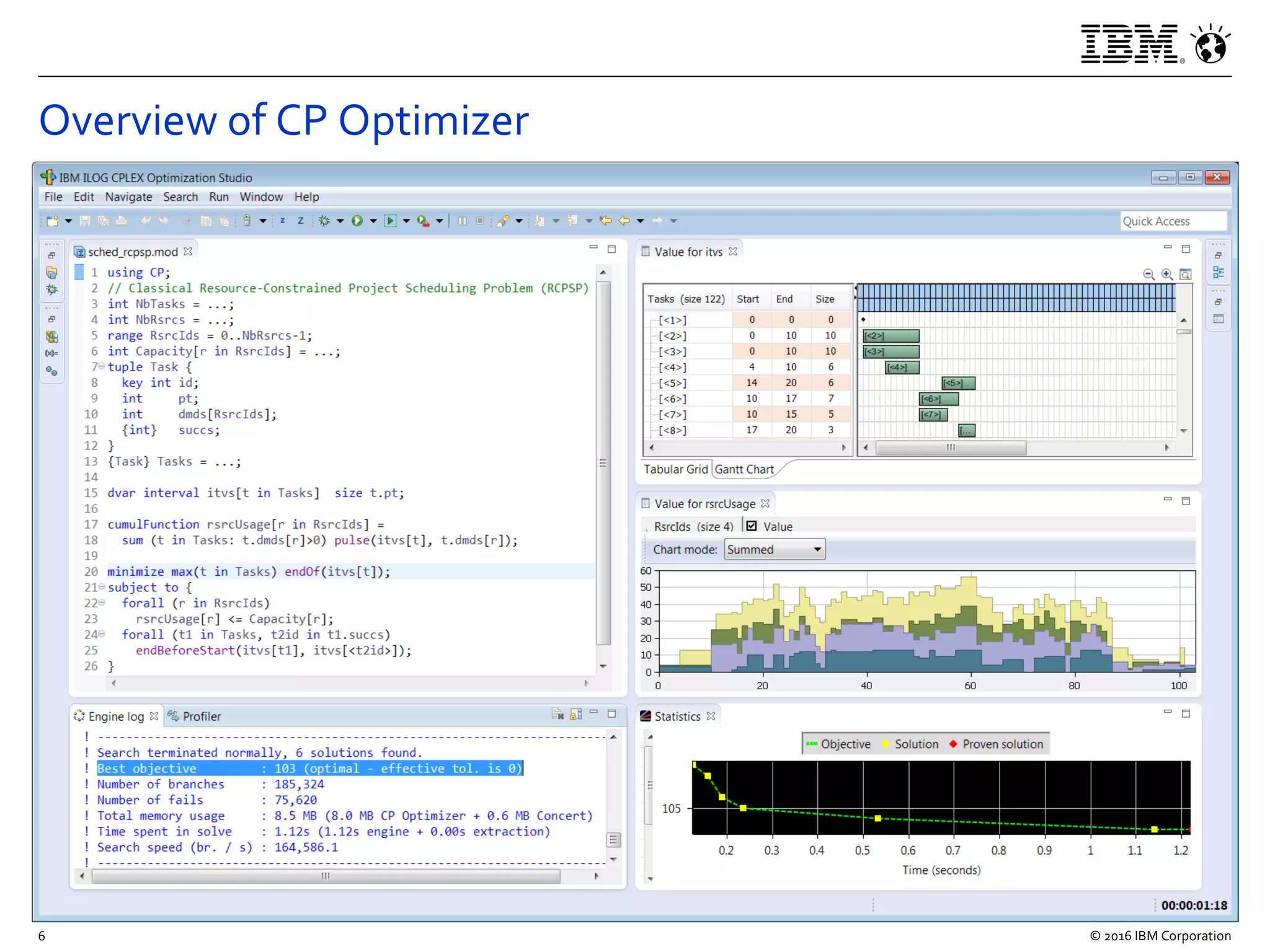Click the Search flashlight toolbar icon
Viewport: 1270px width, 952px height.
pos(503,221)
